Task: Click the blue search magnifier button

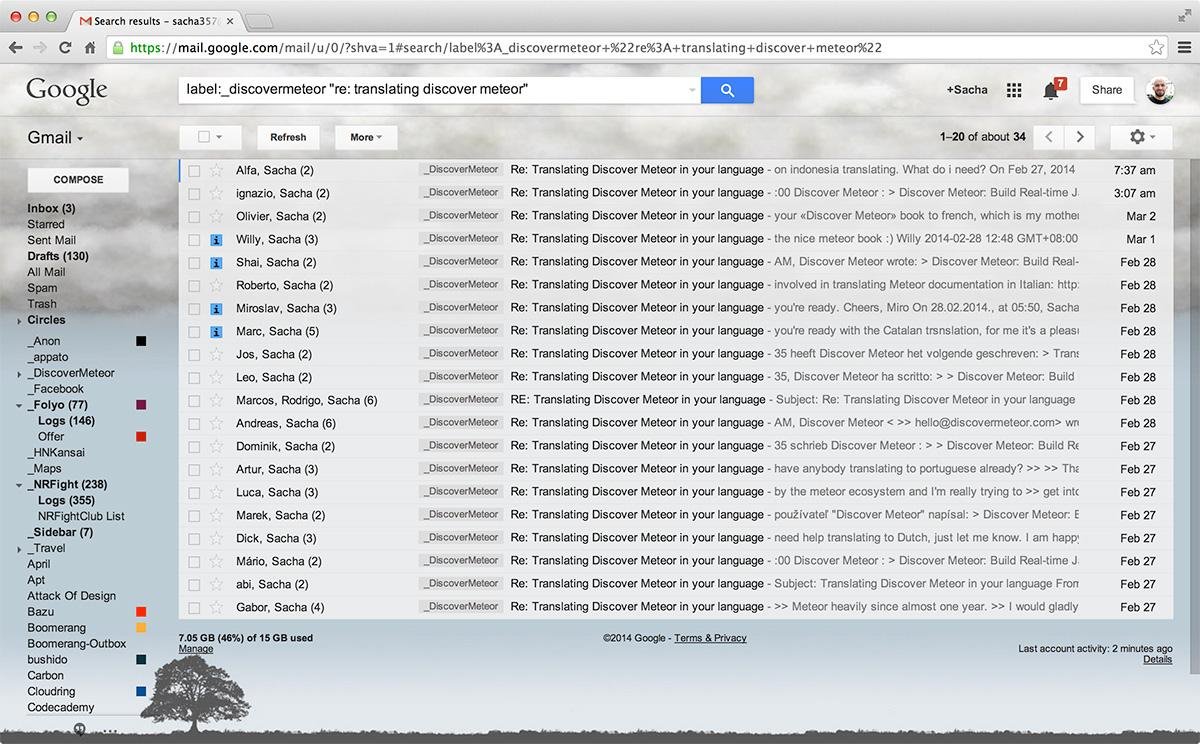Action: click(x=727, y=90)
